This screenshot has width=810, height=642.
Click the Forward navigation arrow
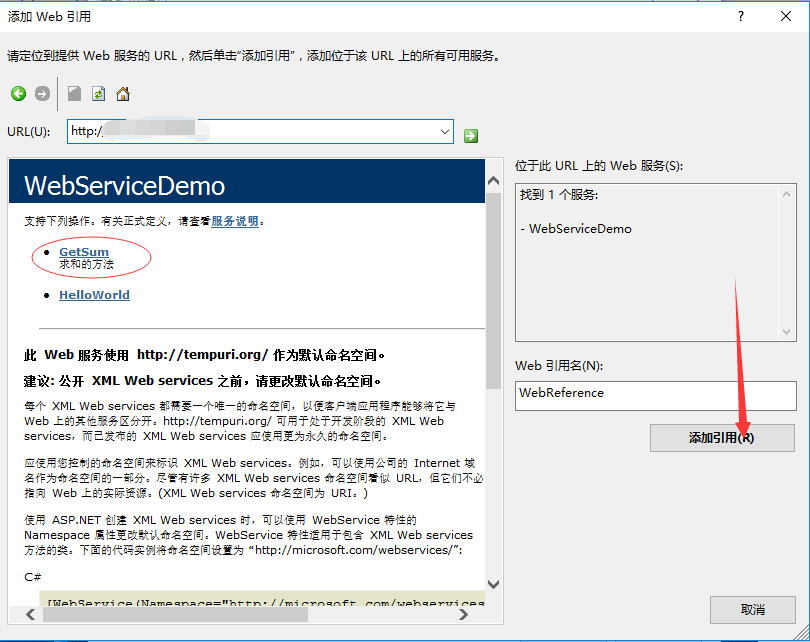point(40,93)
